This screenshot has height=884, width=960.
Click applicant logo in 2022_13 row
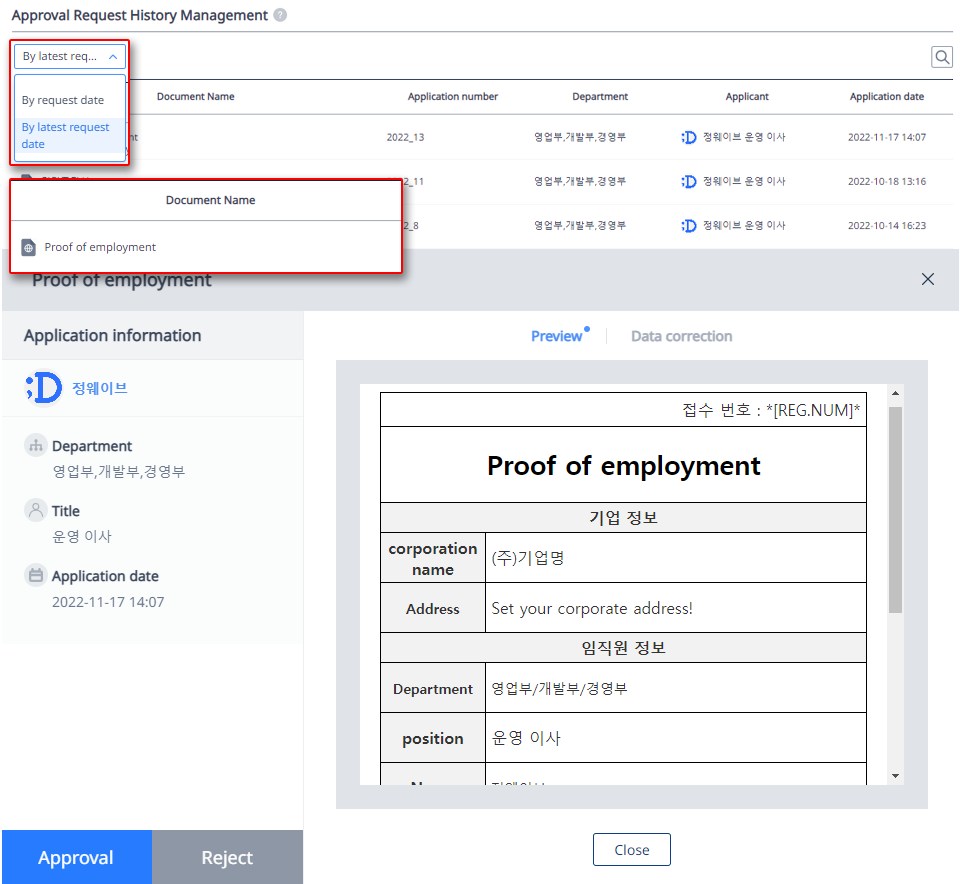coord(689,137)
